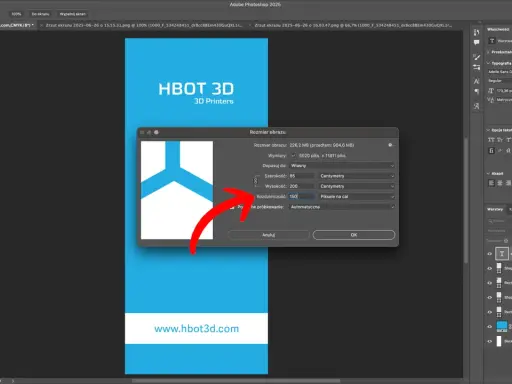The height and width of the screenshot is (384, 512).
Task: Collapse the Opcje tekstu section
Action: (x=489, y=130)
